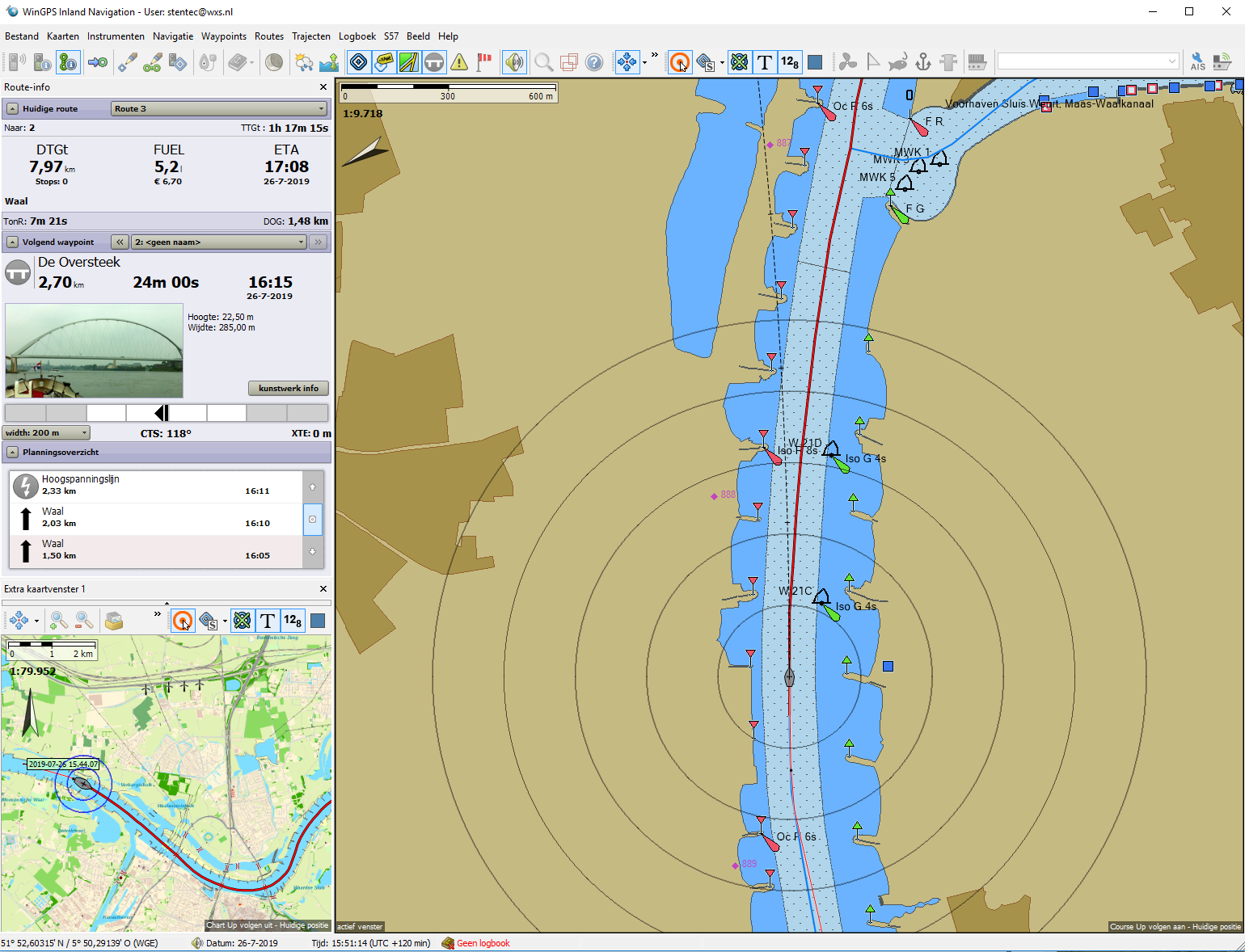This screenshot has height=952, width=1245.
Task: Click the cross-track error indicator bar
Action: (167, 413)
